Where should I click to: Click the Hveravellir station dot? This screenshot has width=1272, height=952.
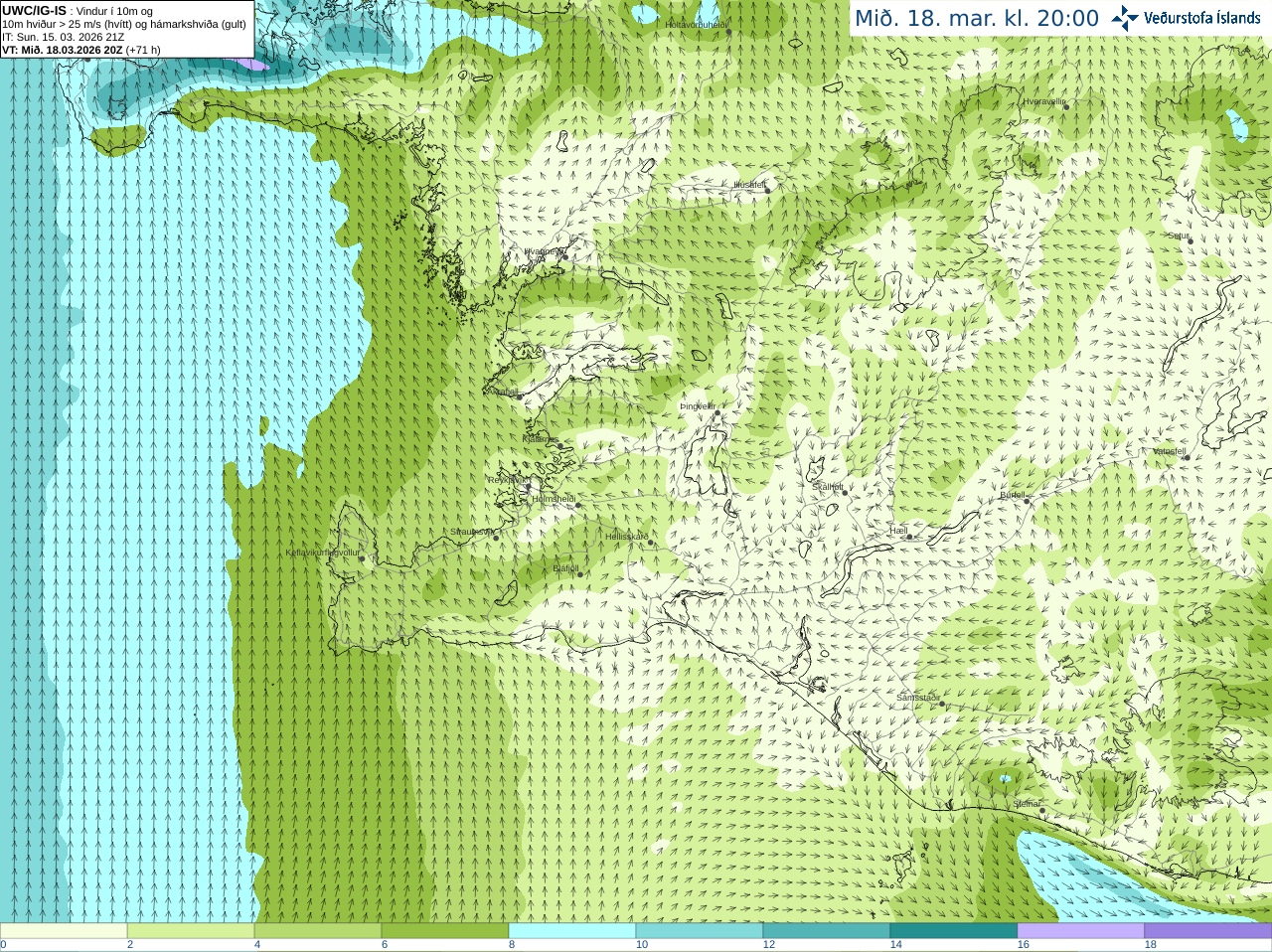[1066, 106]
